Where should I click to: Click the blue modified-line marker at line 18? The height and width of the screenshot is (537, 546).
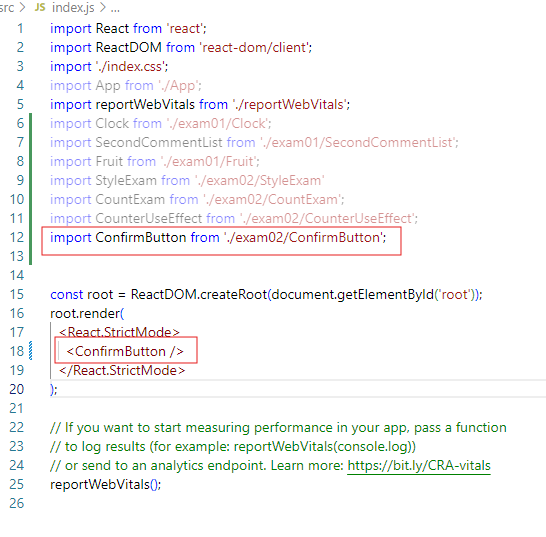[x=31, y=351]
